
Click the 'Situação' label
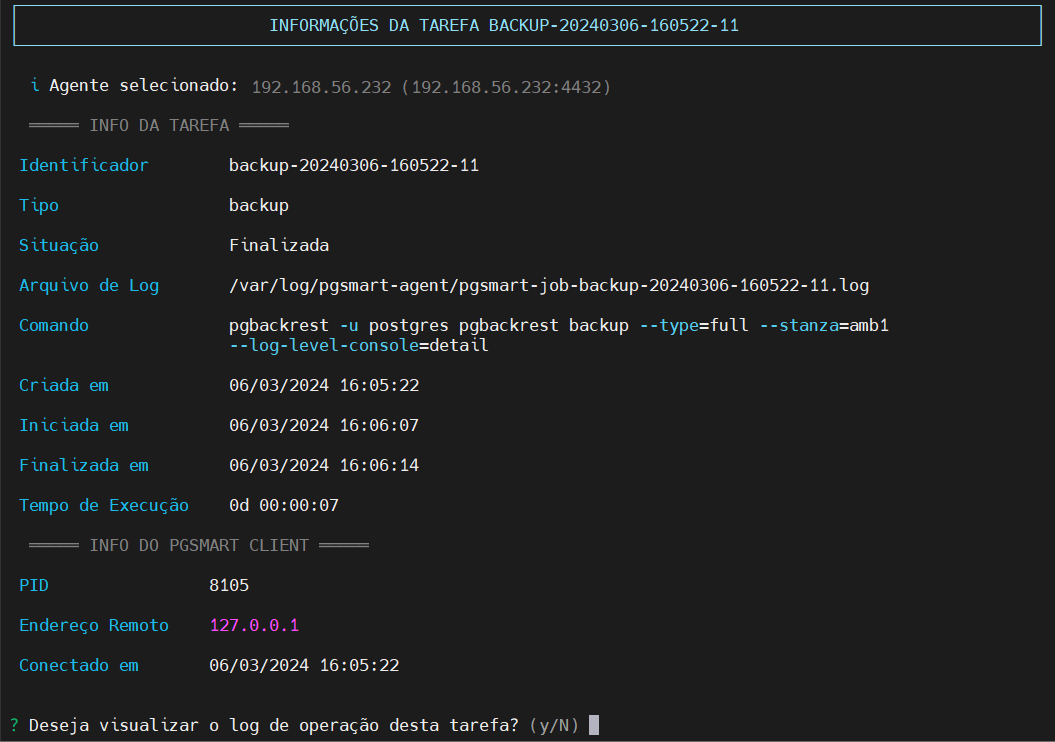[59, 246]
